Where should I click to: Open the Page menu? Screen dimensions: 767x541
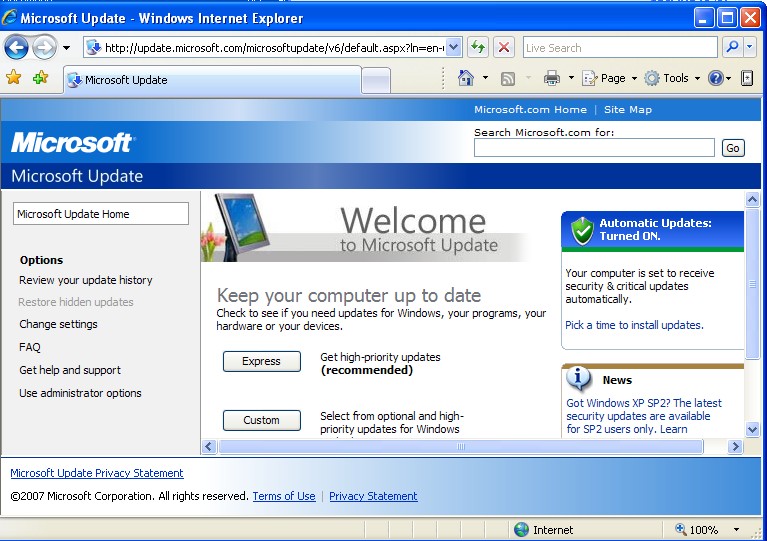click(x=609, y=78)
